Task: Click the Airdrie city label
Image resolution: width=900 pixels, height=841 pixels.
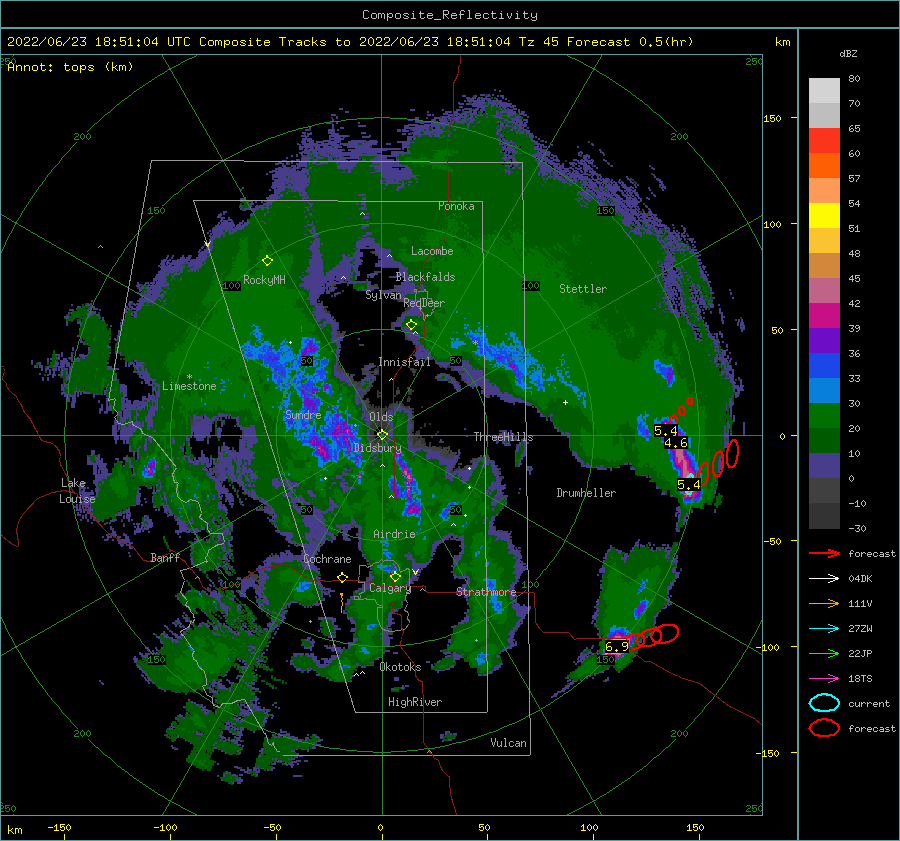Action: [394, 534]
